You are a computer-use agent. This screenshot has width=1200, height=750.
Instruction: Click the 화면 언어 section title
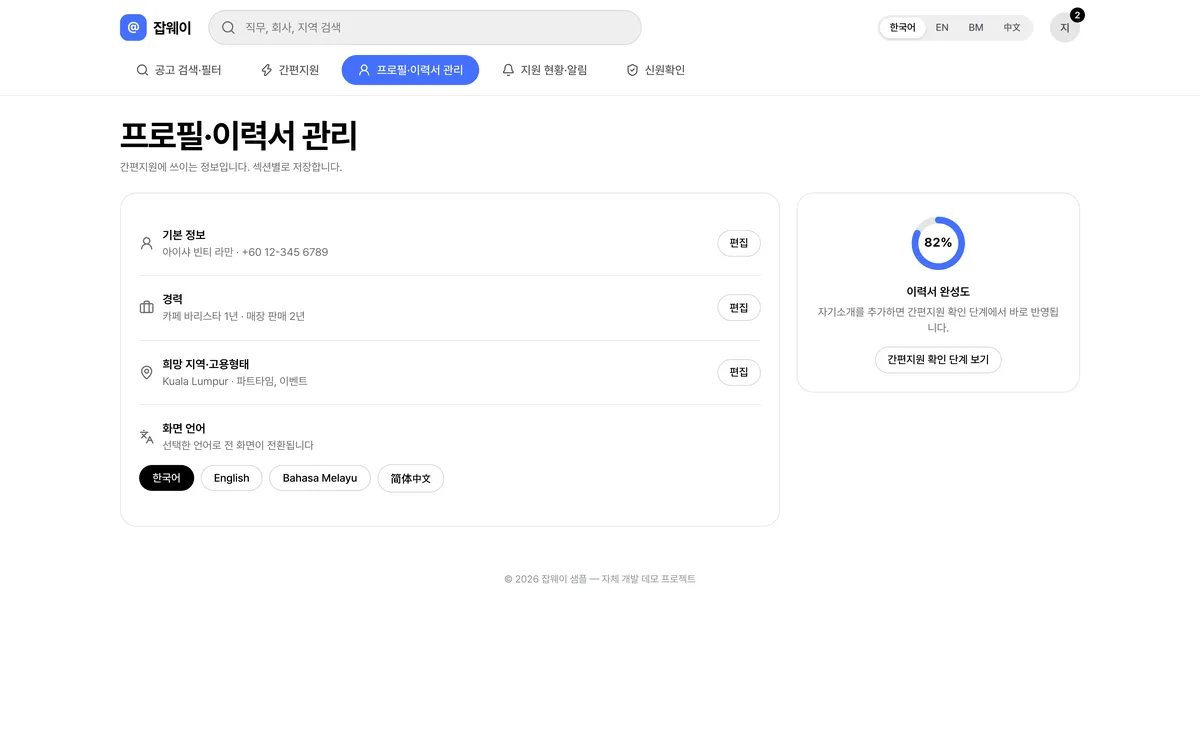point(184,428)
